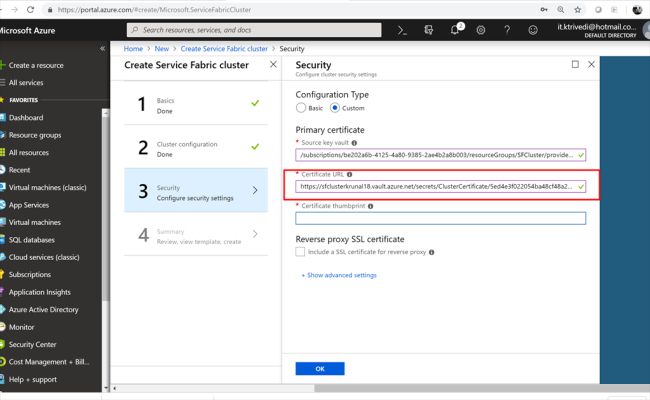The image size is (650, 400).
Task: Go to Create Service Fabric cluster breadcrumb
Action: click(224, 48)
